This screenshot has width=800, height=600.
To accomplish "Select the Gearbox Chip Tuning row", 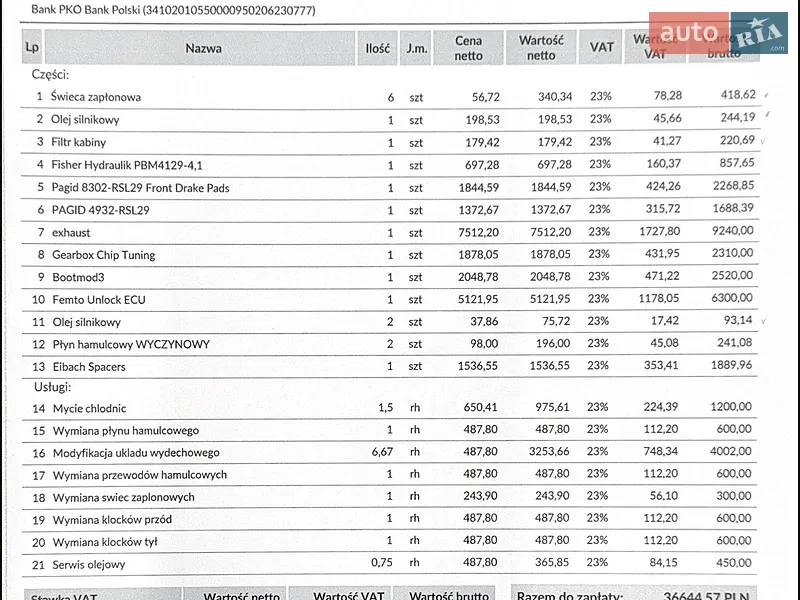I will point(390,255).
